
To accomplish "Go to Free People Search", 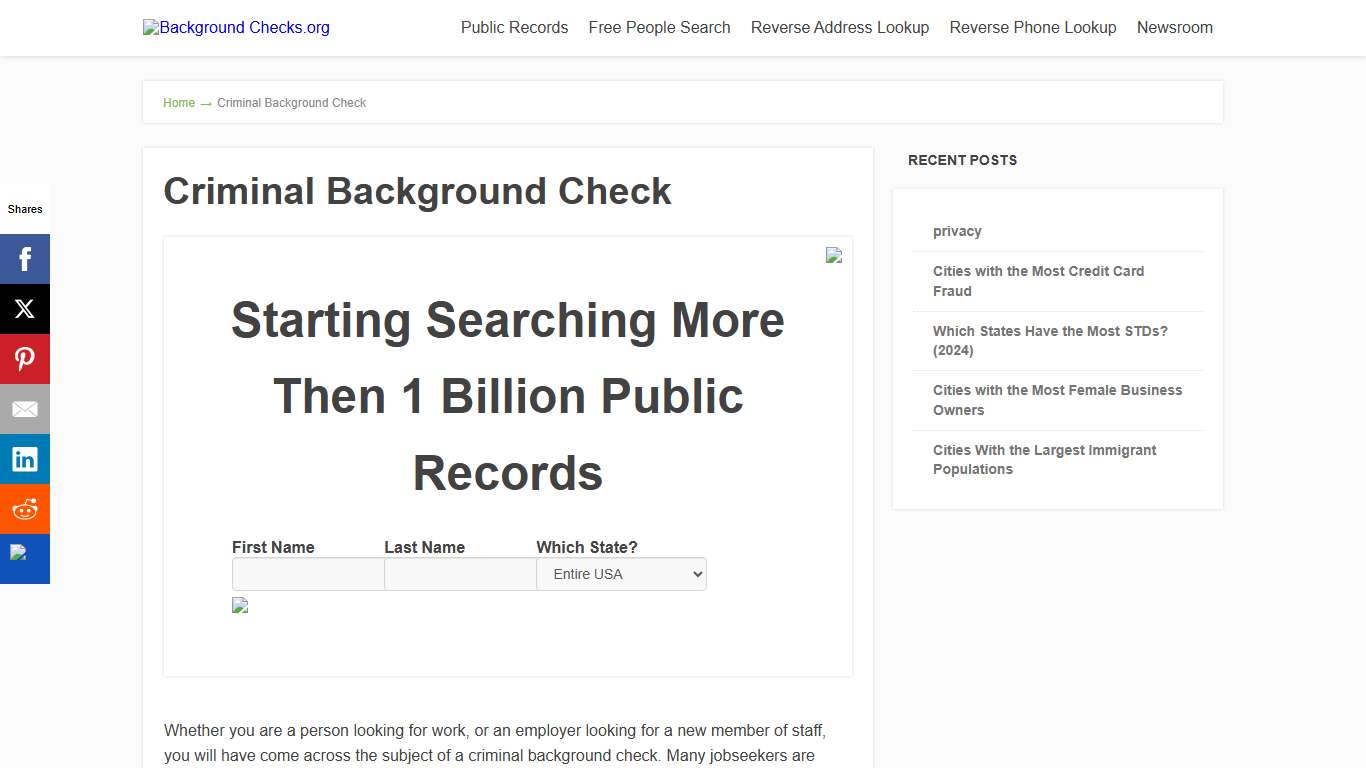I will (x=659, y=27).
